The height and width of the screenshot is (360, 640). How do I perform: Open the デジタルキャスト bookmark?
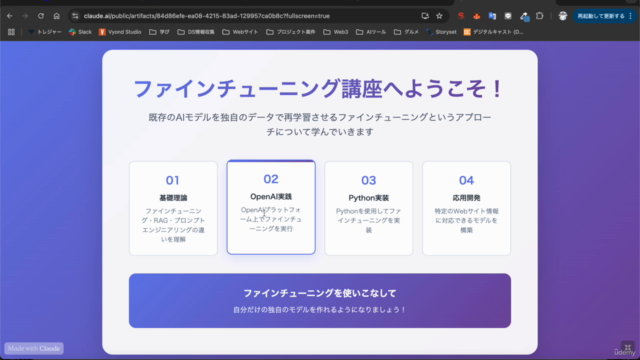click(x=493, y=32)
